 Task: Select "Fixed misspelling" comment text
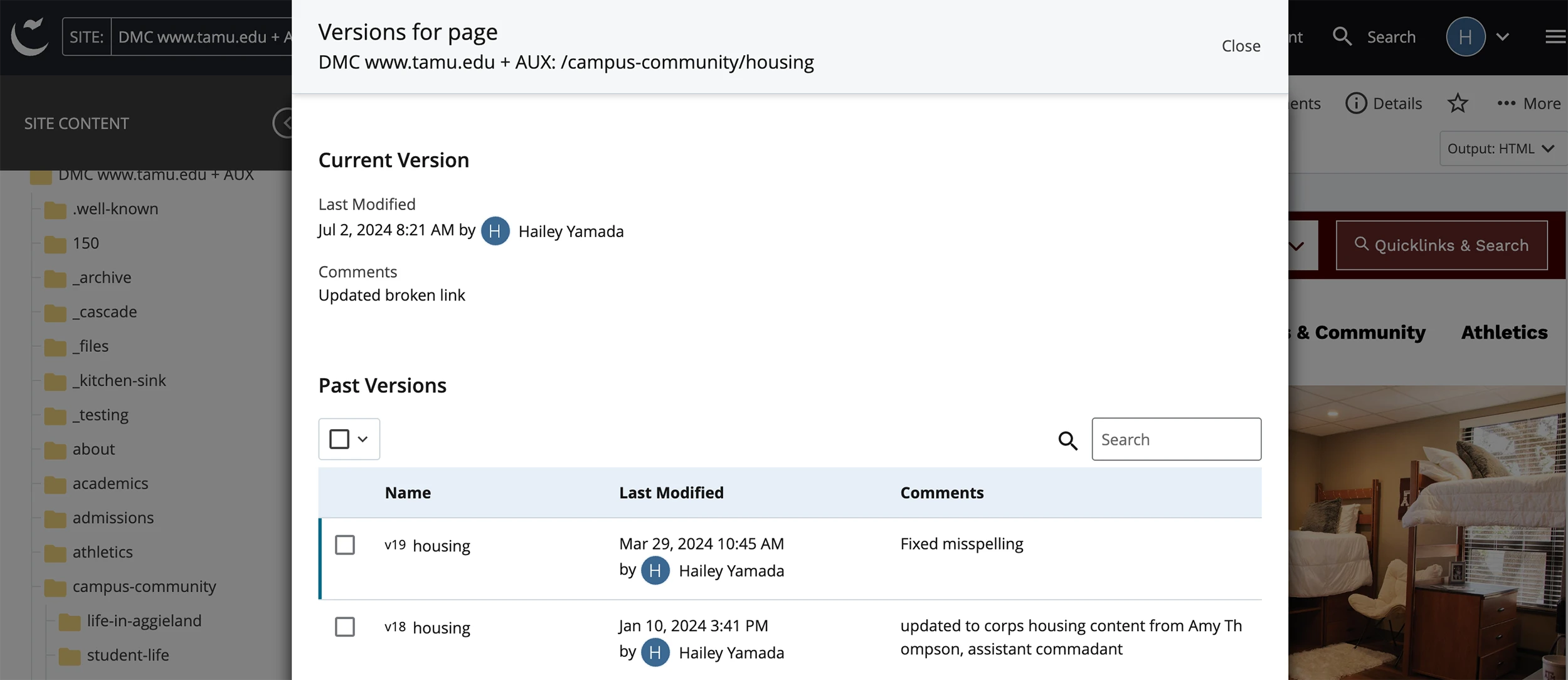[961, 544]
